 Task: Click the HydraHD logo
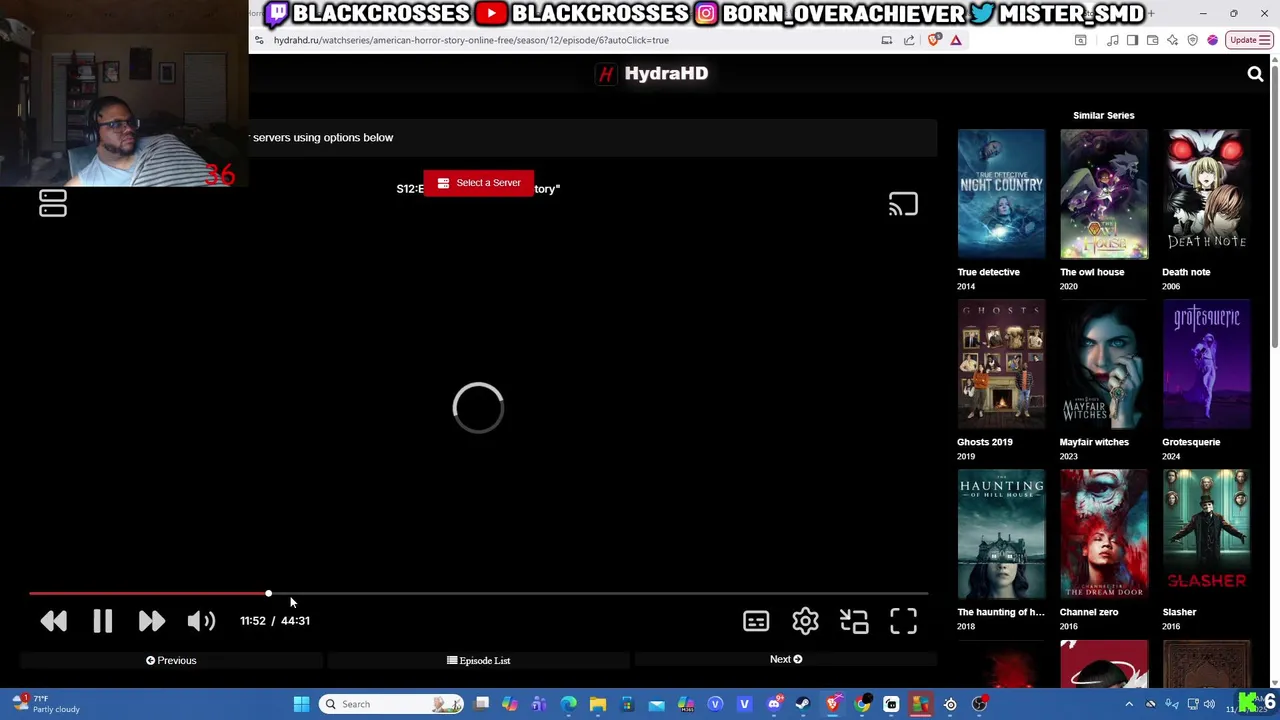click(x=653, y=74)
